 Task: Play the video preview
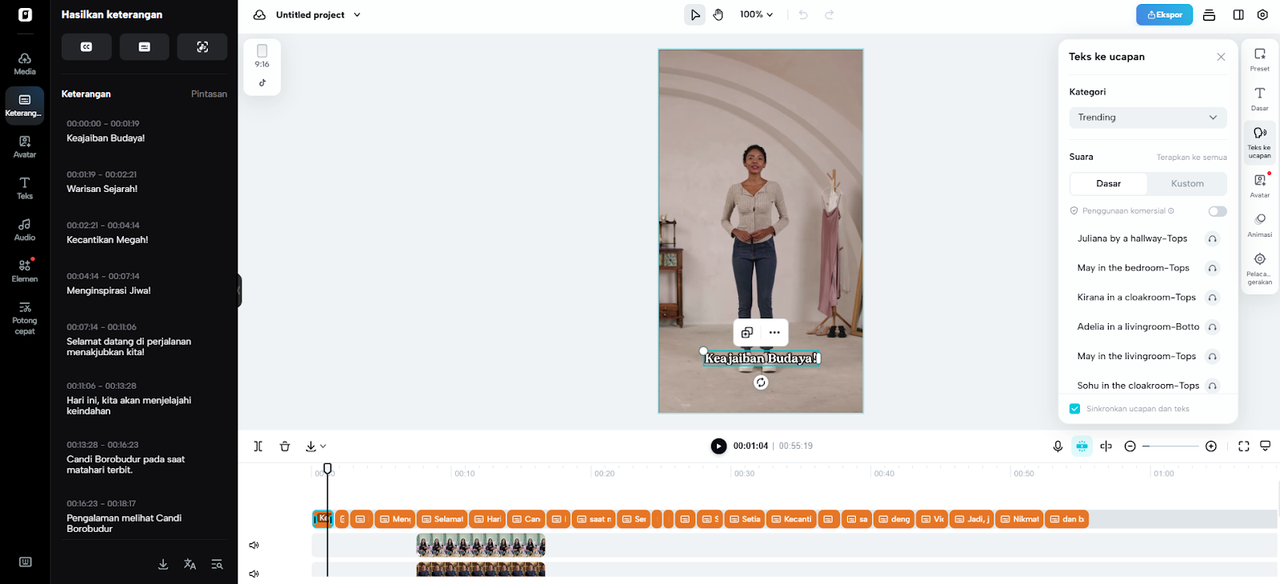718,446
